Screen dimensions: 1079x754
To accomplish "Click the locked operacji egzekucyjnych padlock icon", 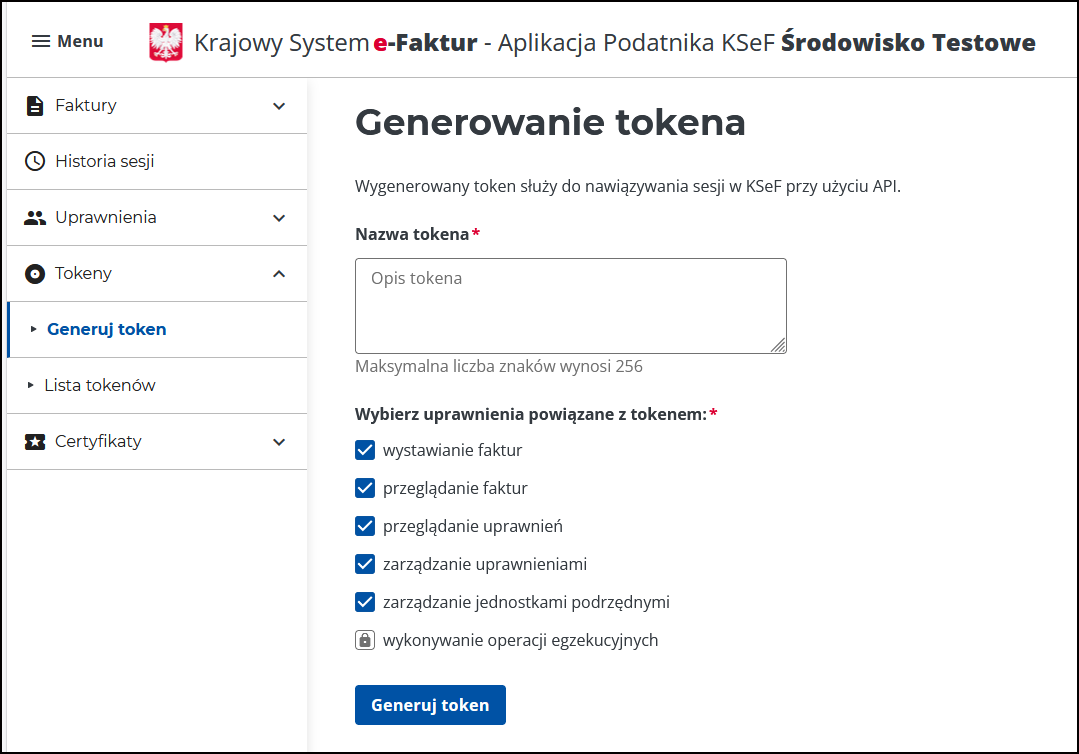I will (x=364, y=640).
